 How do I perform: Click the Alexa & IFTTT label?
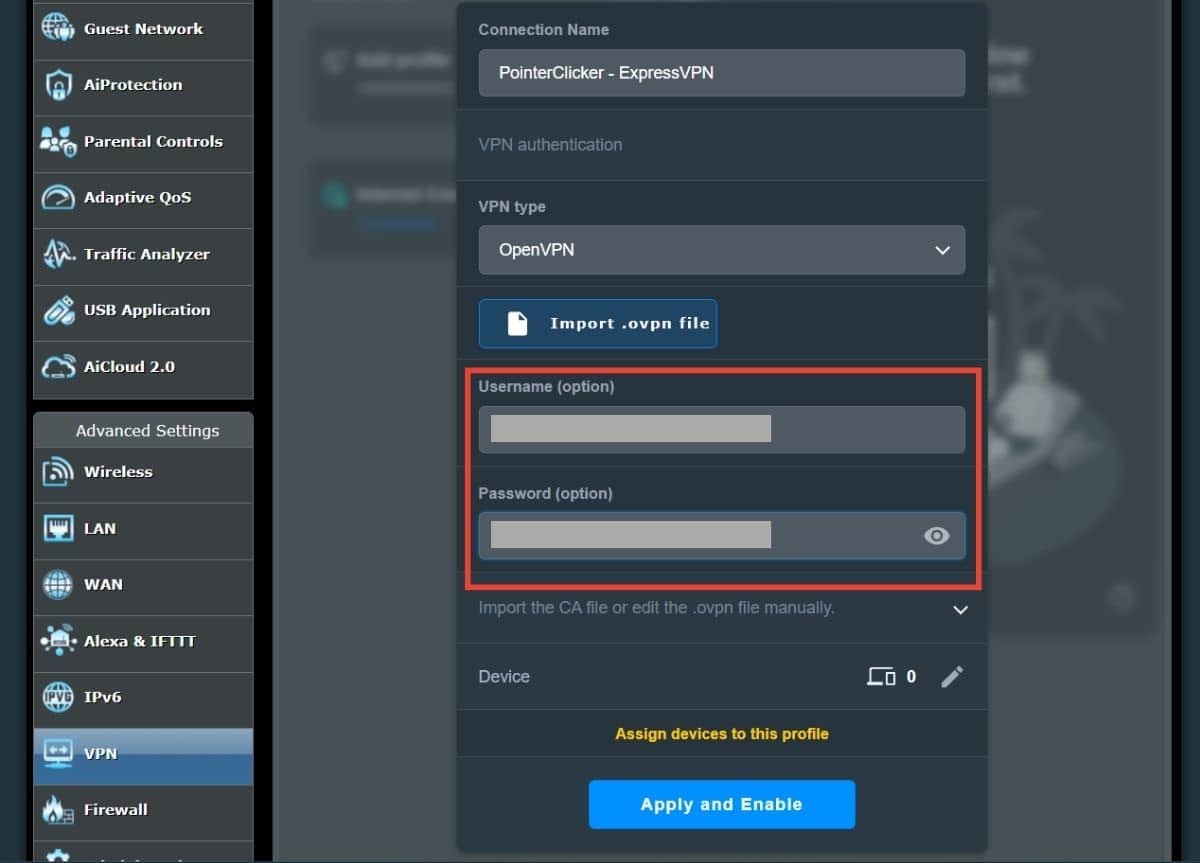[x=140, y=641]
